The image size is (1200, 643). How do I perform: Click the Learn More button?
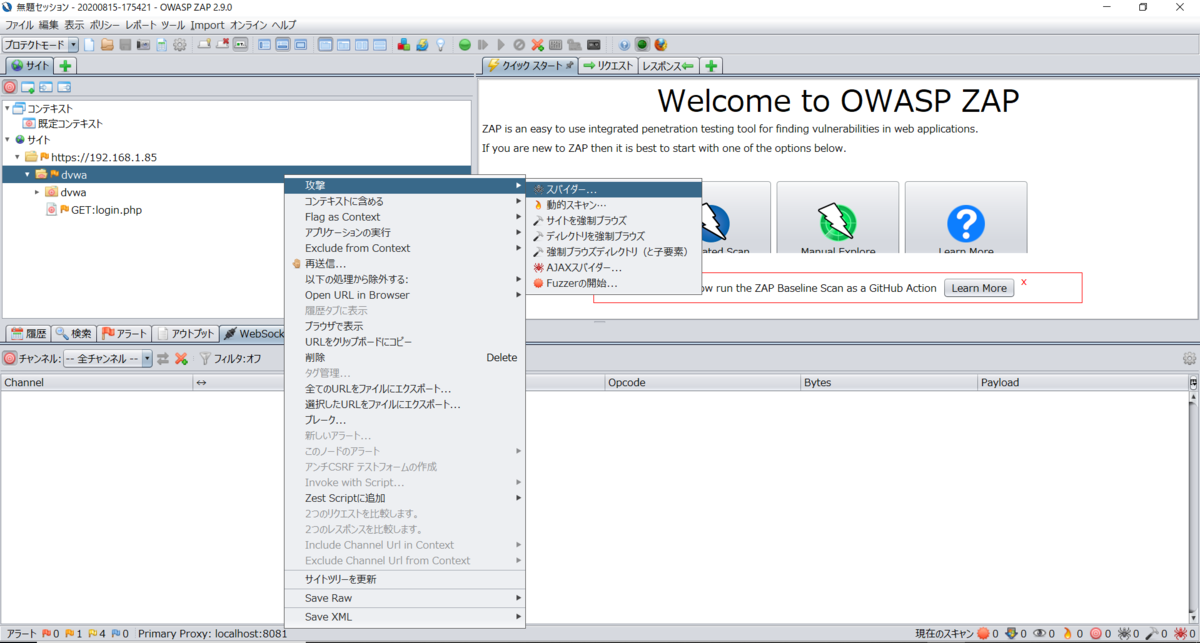click(978, 287)
